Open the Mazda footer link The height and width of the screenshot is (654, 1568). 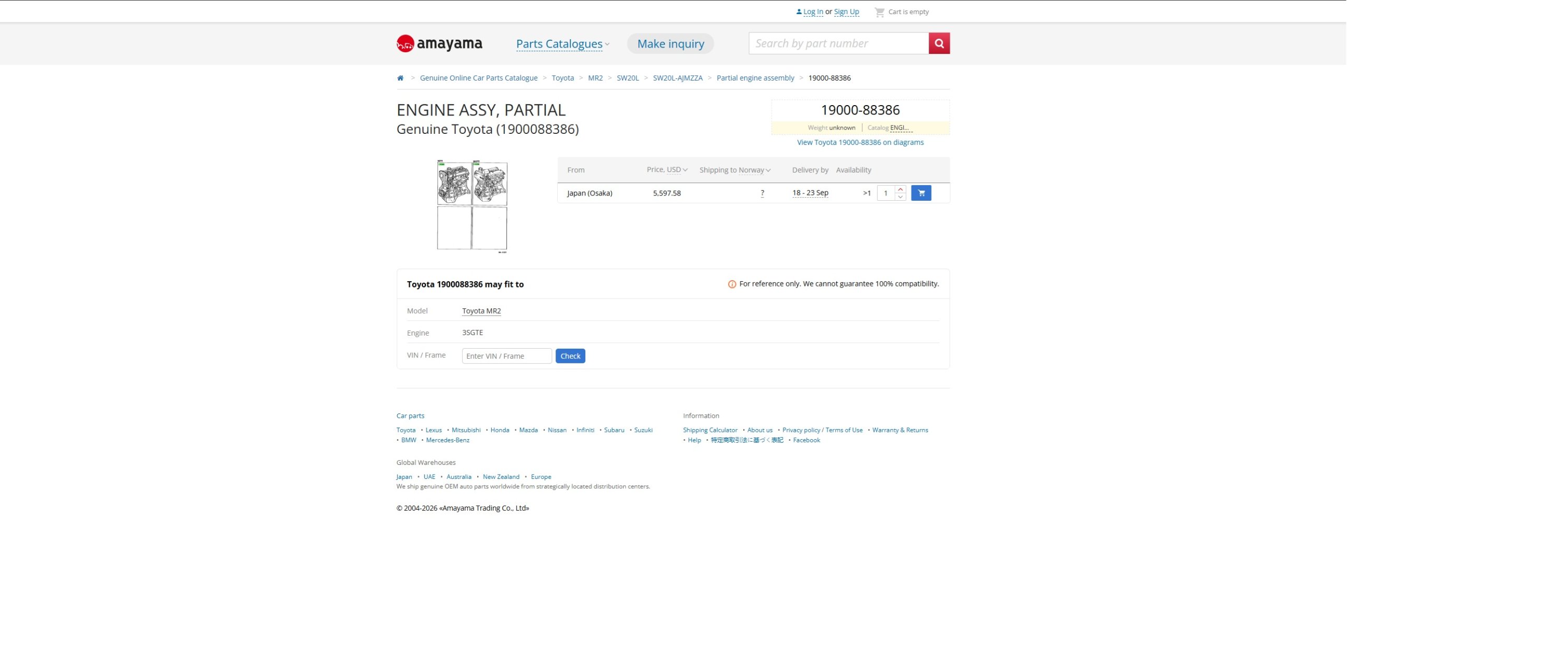tap(528, 430)
